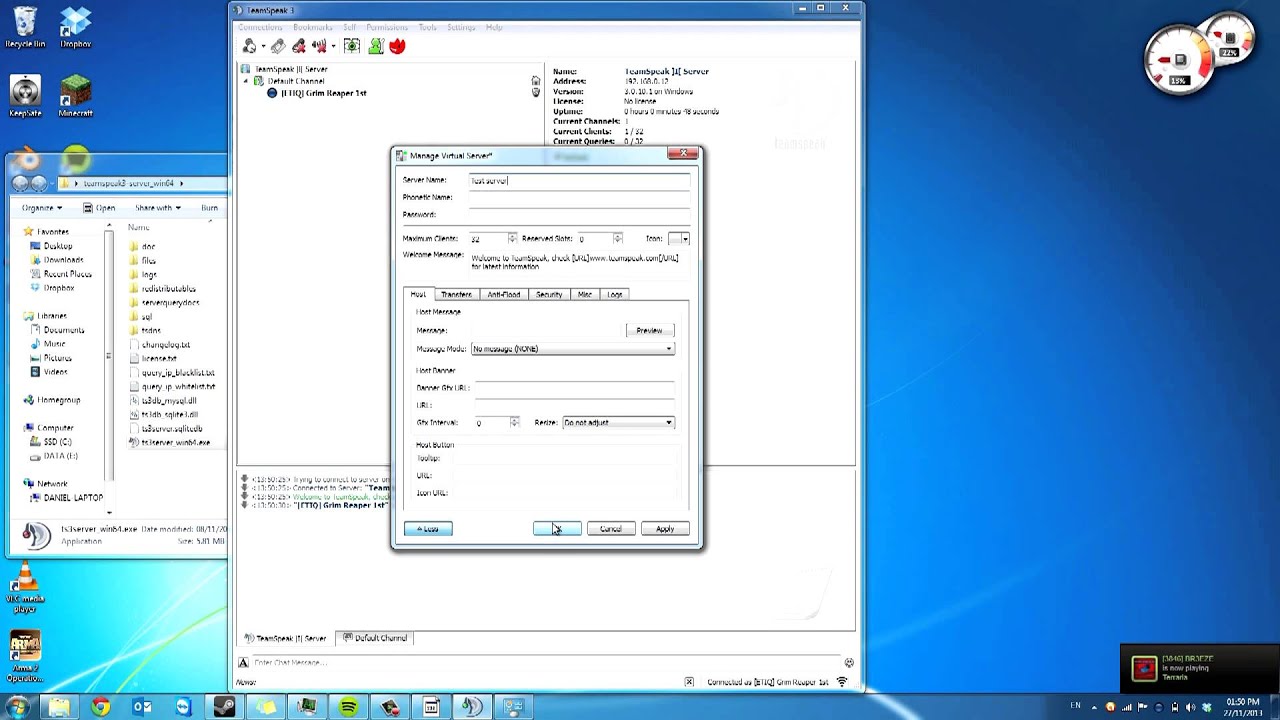
Task: Click the Windows Start button
Action: coord(17,707)
